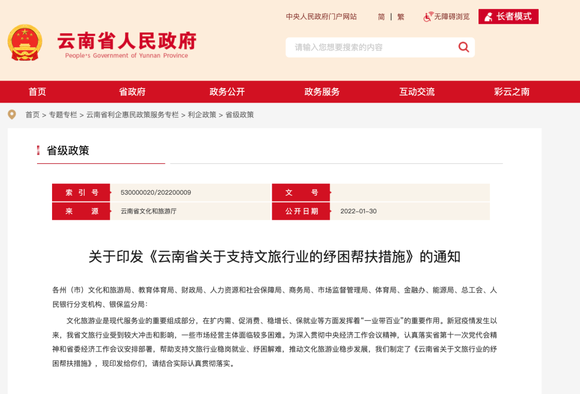Screen dimensions: 580x394
Task: Switch to simplified Chinese 简
Action: click(x=381, y=17)
